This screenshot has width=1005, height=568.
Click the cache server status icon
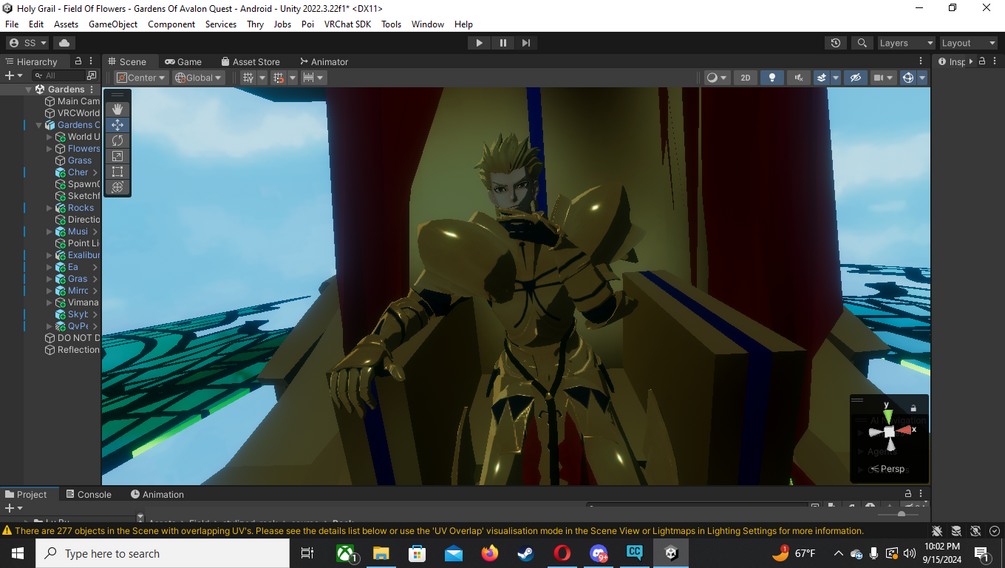coord(956,531)
